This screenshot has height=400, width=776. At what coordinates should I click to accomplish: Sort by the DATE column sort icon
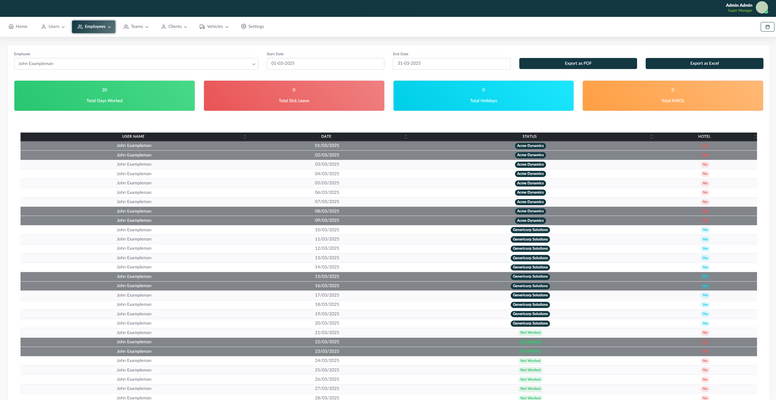coord(406,137)
